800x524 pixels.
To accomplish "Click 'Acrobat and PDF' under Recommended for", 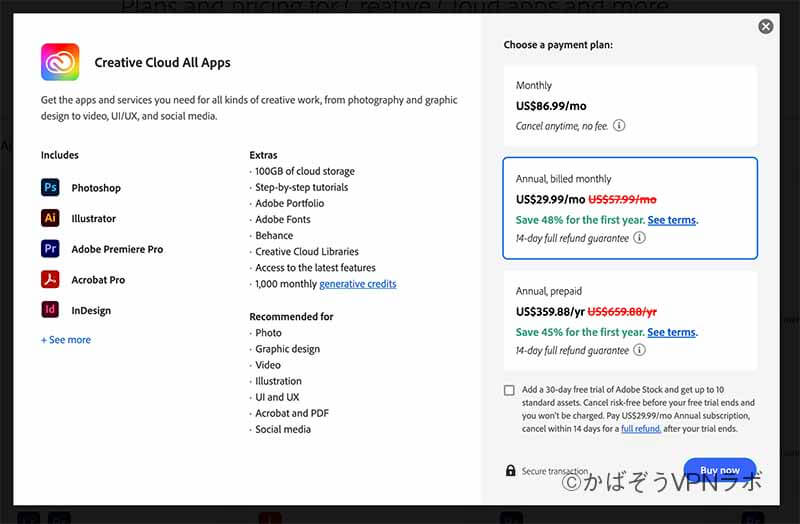I will pos(292,413).
